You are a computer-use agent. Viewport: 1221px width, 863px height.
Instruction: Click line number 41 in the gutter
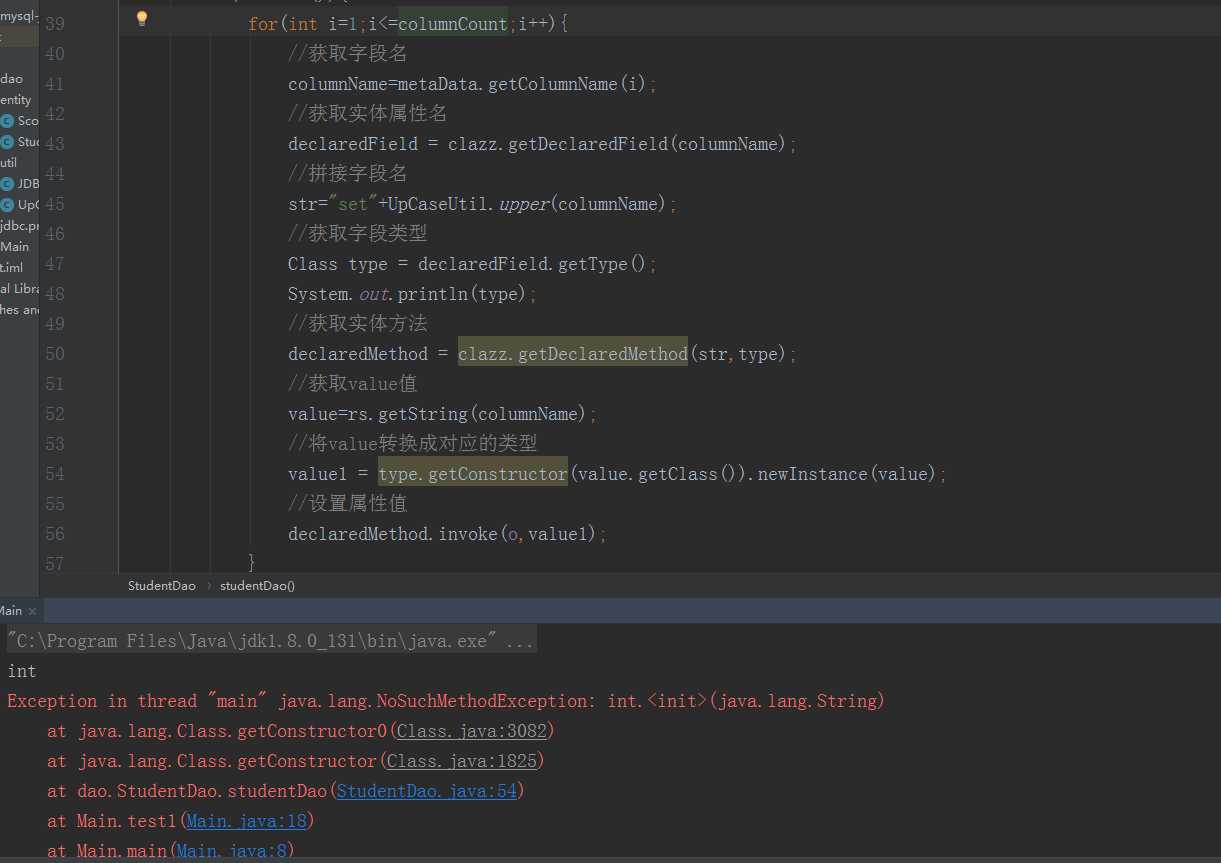54,84
